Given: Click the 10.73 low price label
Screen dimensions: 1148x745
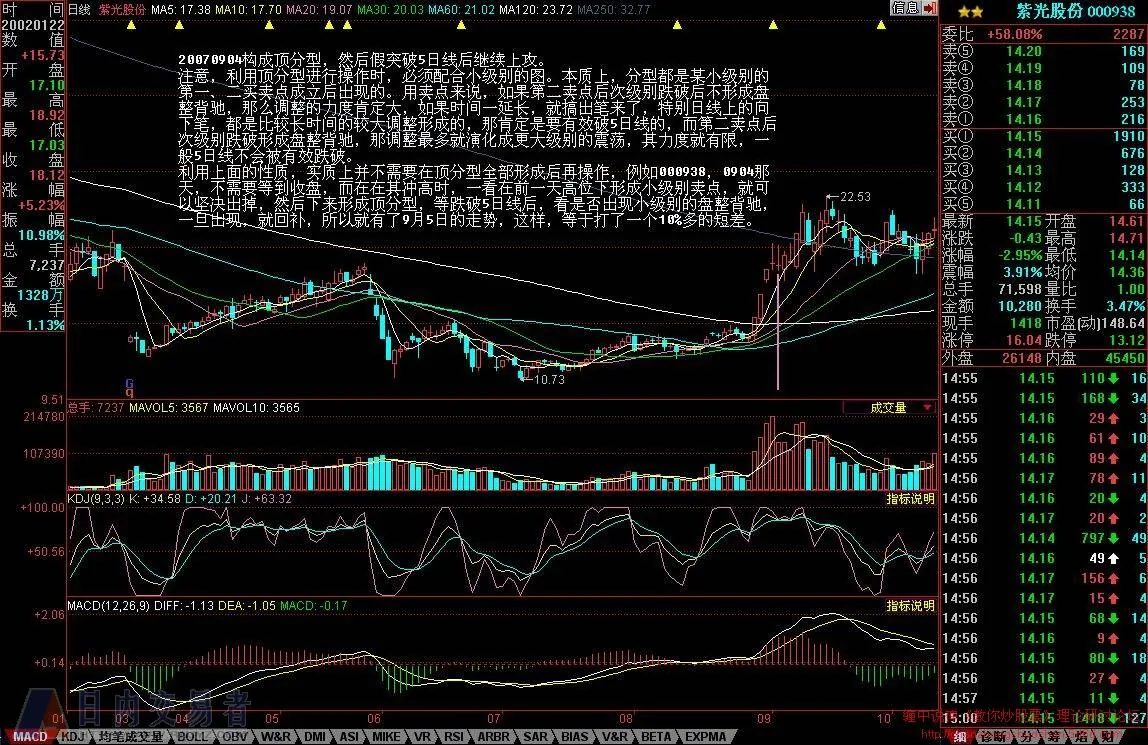Looking at the screenshot, I should [x=549, y=380].
